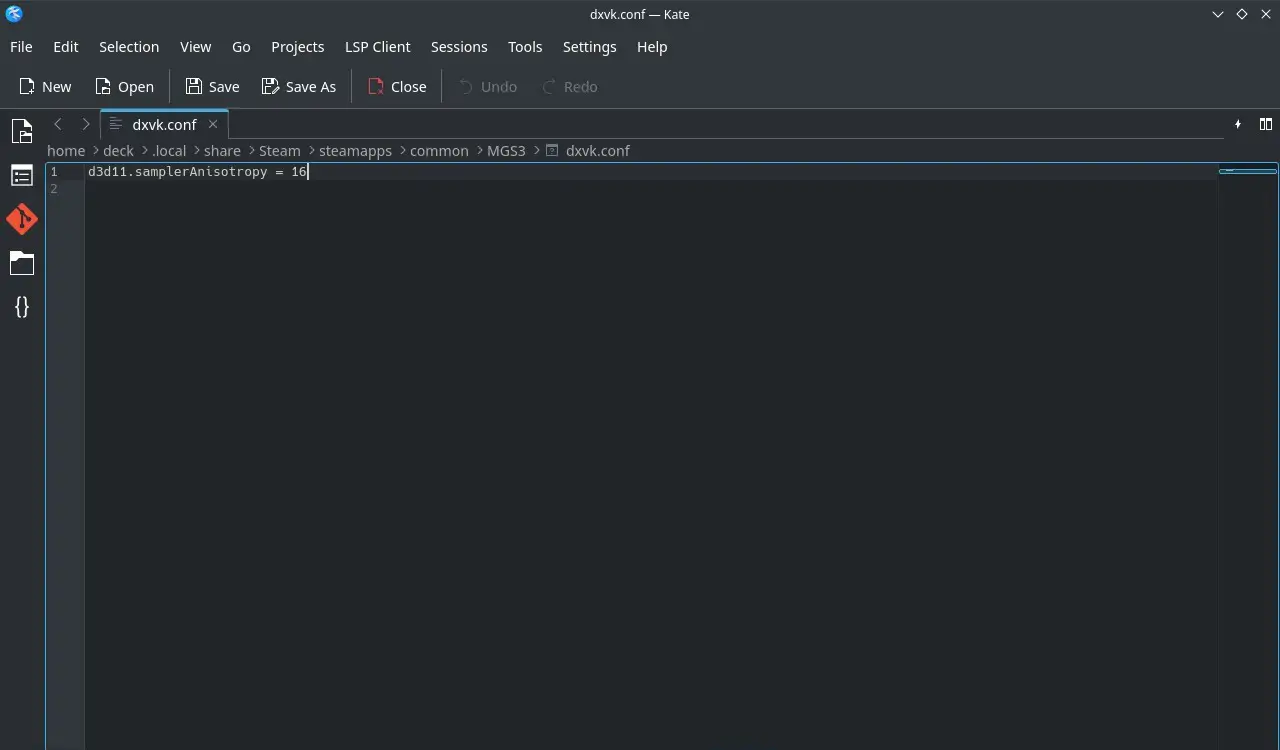
Task: Open the LSP Client menu
Action: [x=378, y=47]
